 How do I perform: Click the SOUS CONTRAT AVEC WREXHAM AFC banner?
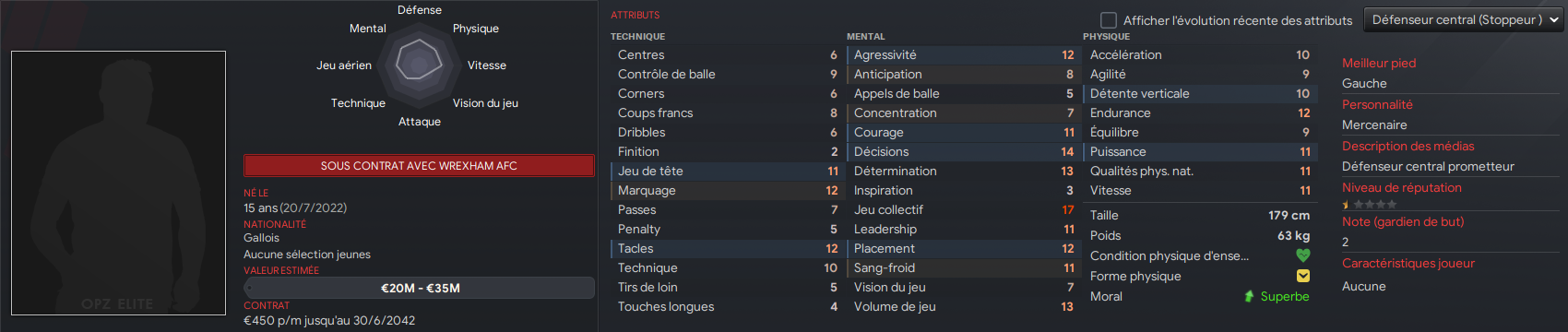[419, 165]
